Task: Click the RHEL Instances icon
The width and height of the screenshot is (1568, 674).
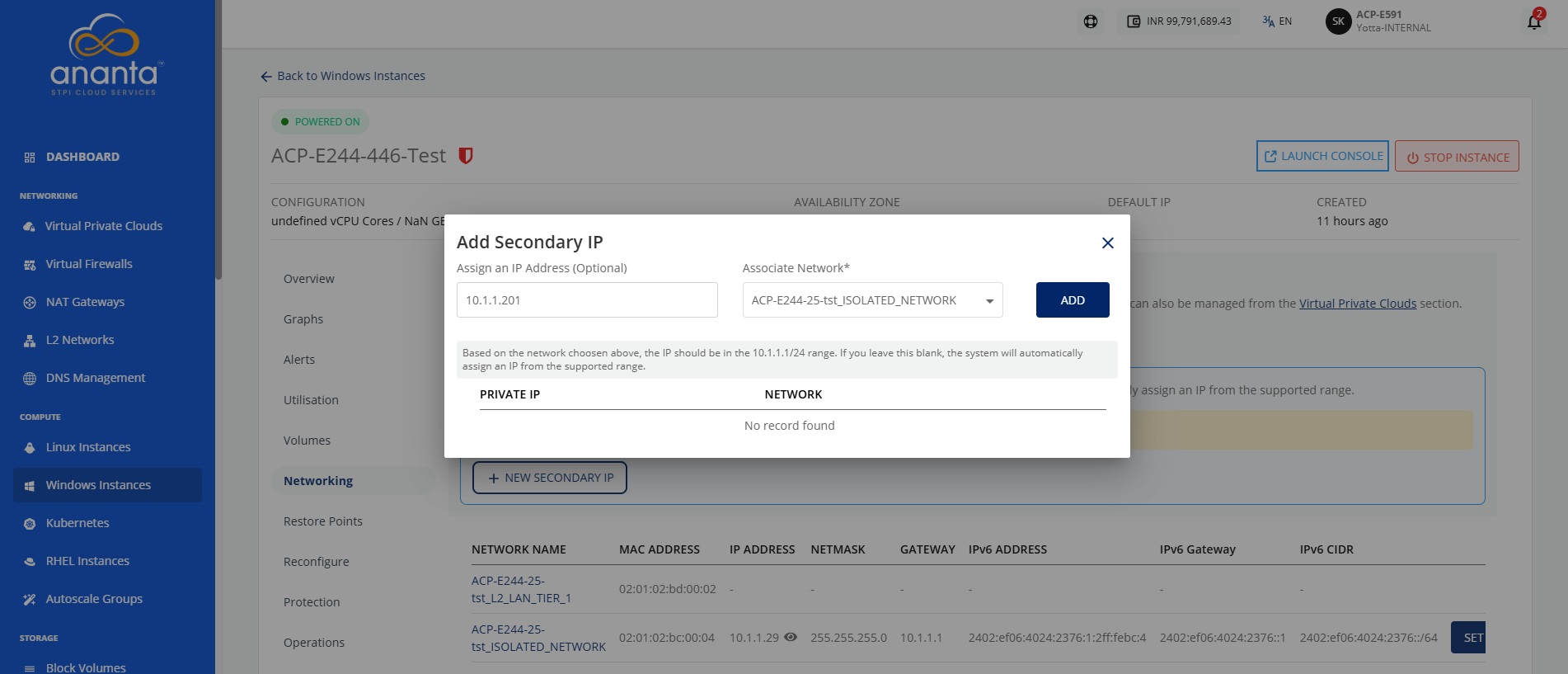Action: tap(30, 561)
